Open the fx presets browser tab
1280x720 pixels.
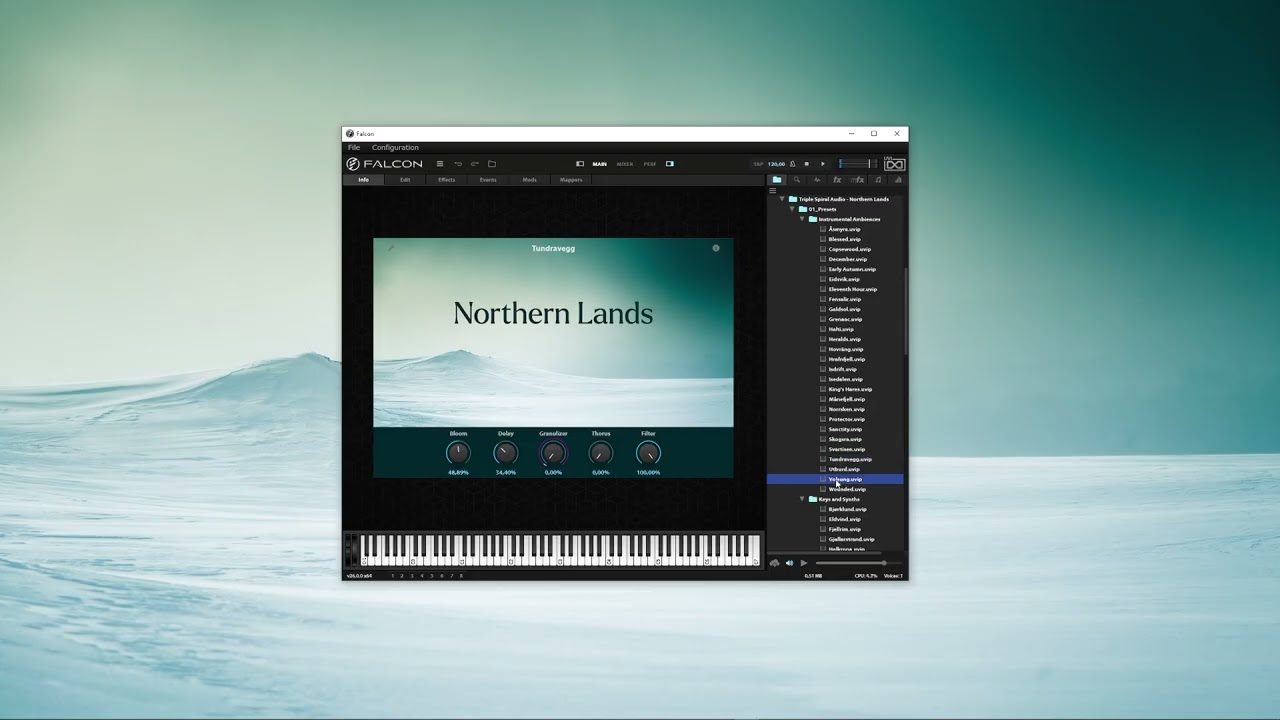pyautogui.click(x=837, y=180)
